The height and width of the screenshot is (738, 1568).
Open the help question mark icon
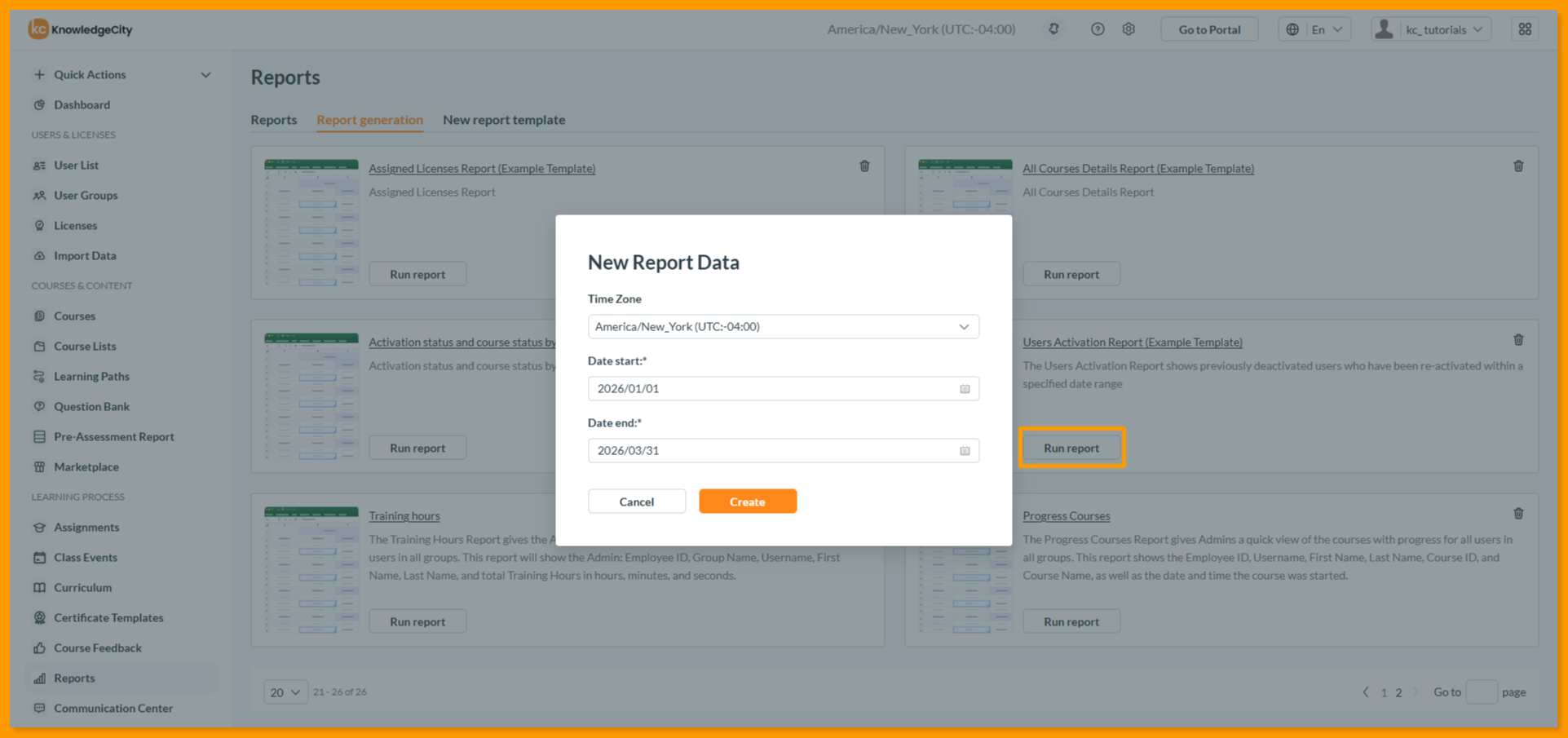click(x=1098, y=29)
